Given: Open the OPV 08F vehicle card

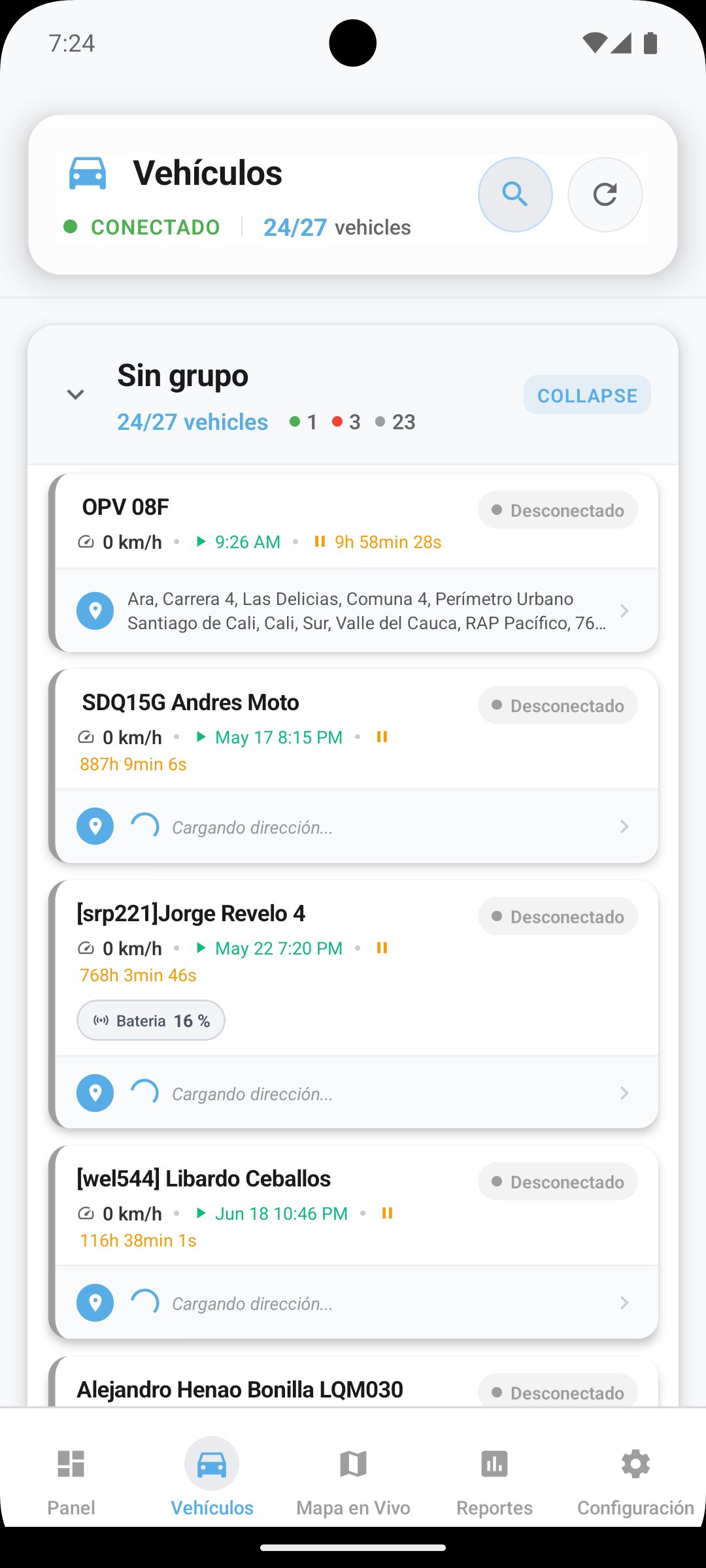Looking at the screenshot, I should [x=354, y=563].
